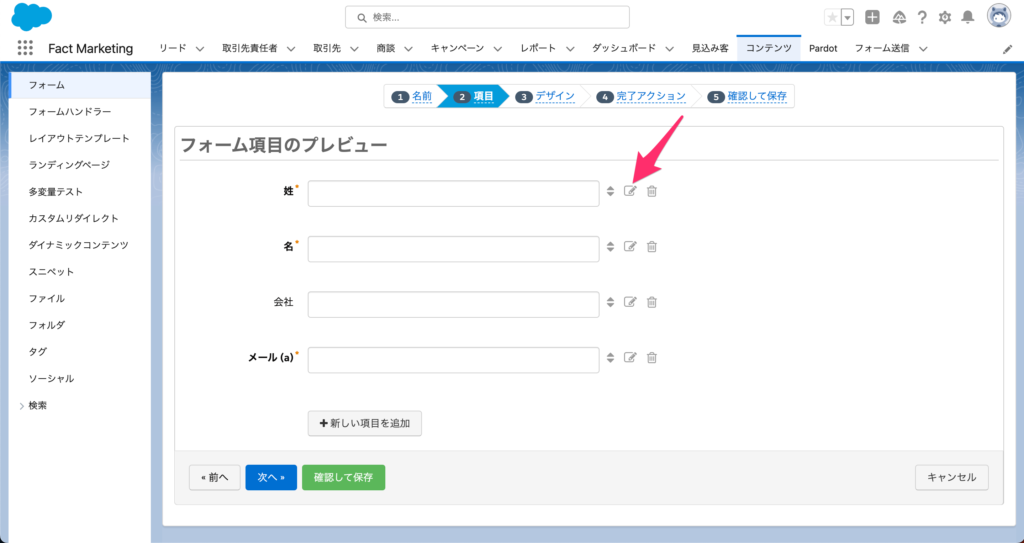The image size is (1024, 543).
Task: Open the Trailhead guidance icon
Action: (x=899, y=18)
